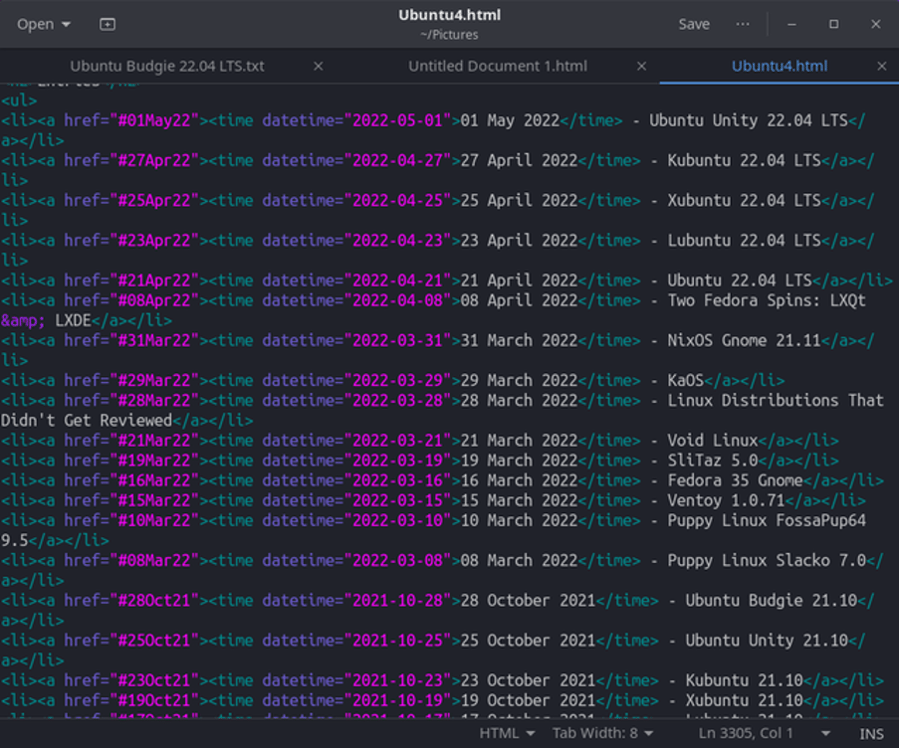900x748 pixels.
Task: Click the text "Ubuntu Budgie 21.10"
Action: [x=771, y=600]
